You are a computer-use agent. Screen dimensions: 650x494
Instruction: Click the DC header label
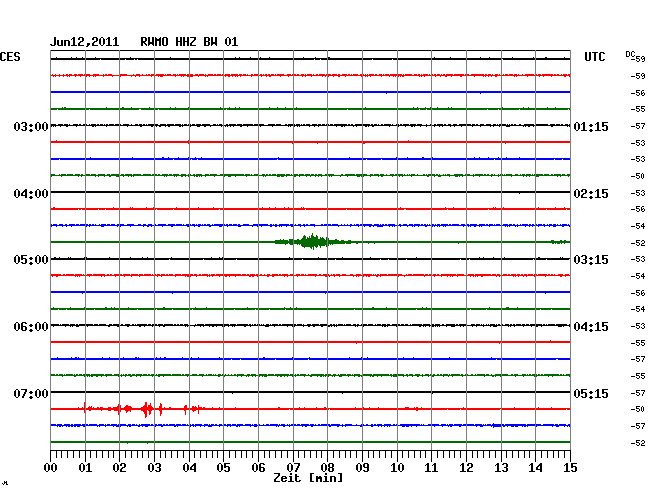630,54
